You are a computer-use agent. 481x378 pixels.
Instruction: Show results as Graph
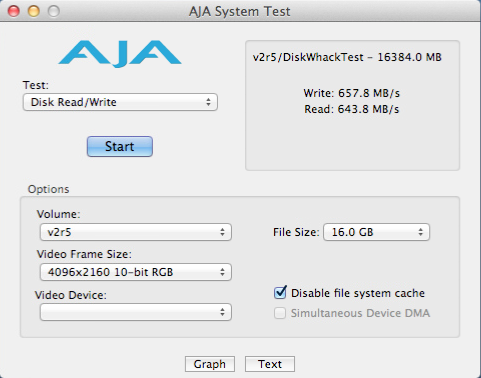click(x=210, y=364)
